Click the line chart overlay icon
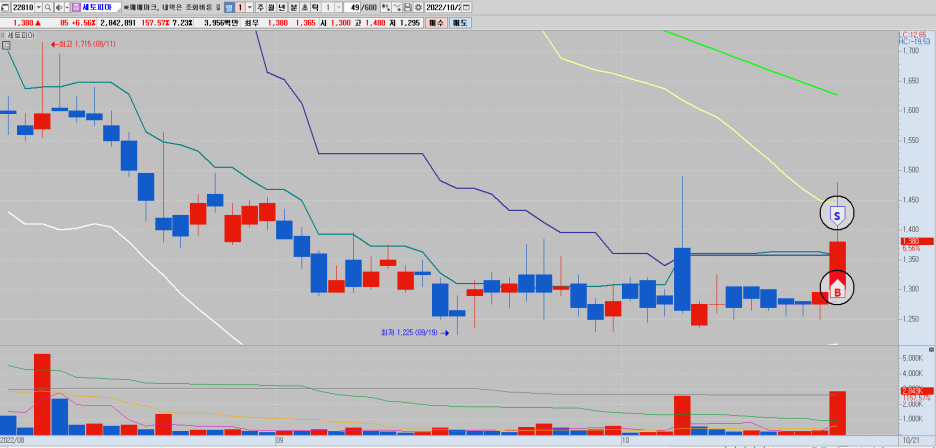 click(398, 8)
